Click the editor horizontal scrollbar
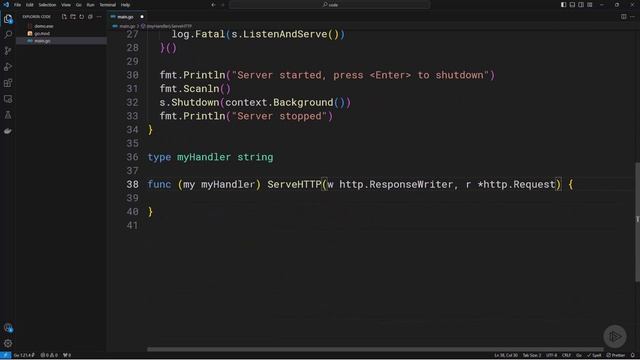This screenshot has height=360, width=640. coord(375,349)
